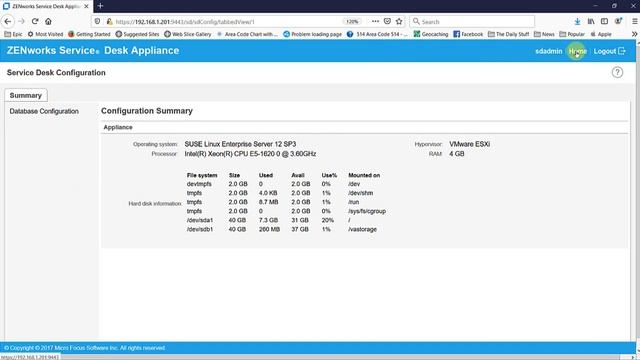The image size is (640, 360).
Task: Open the Apple bookmark
Action: click(601, 34)
